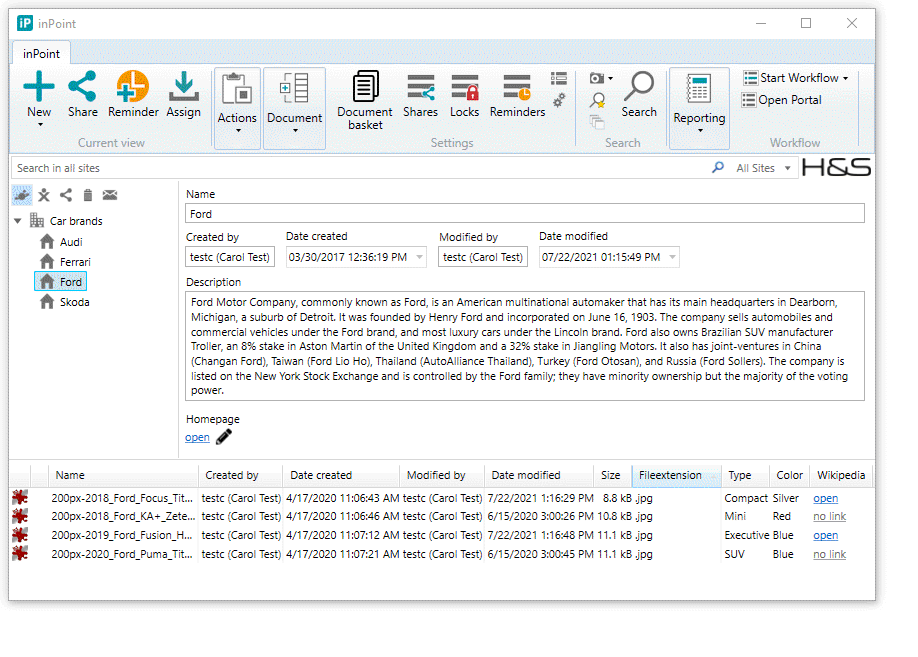Image resolution: width=918 pixels, height=657 pixels.
Task: Click the envelope icon above the tree
Action: (110, 195)
